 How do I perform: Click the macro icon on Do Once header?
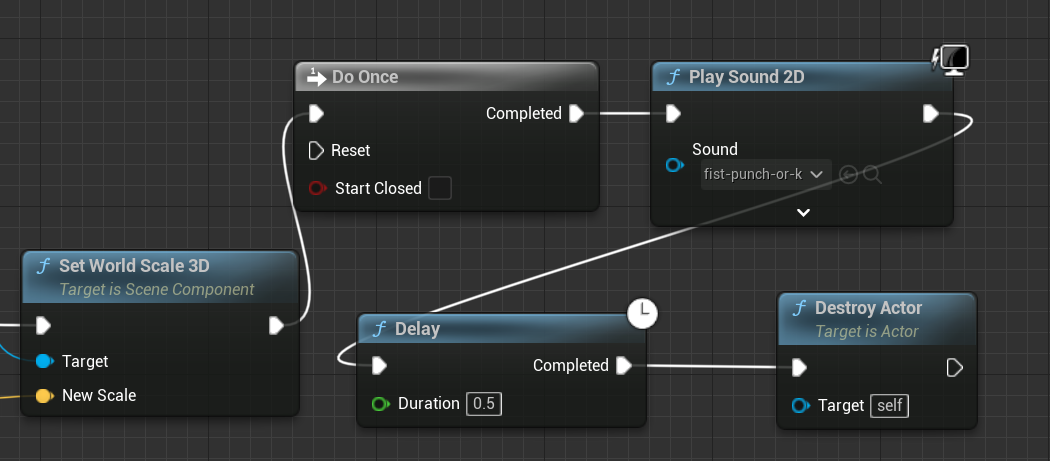316,77
